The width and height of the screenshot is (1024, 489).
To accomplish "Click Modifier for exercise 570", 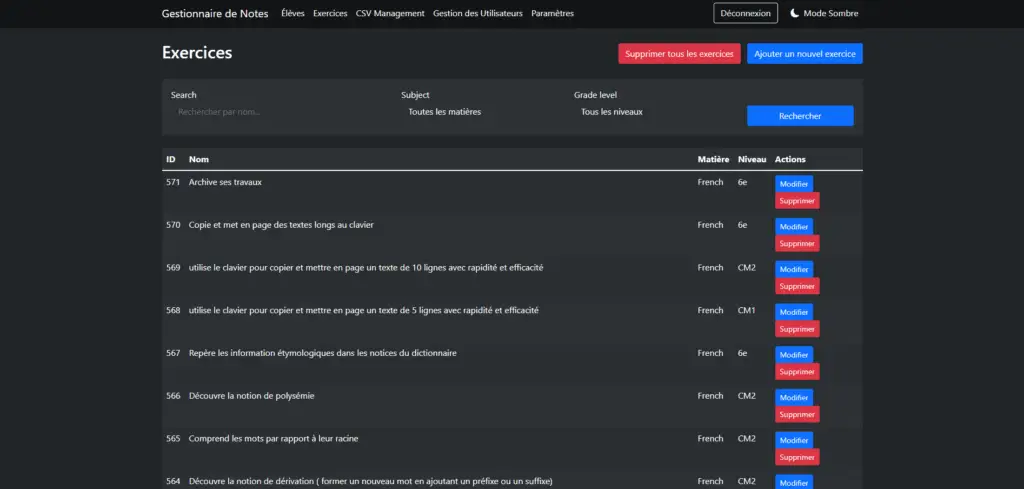I will point(794,227).
